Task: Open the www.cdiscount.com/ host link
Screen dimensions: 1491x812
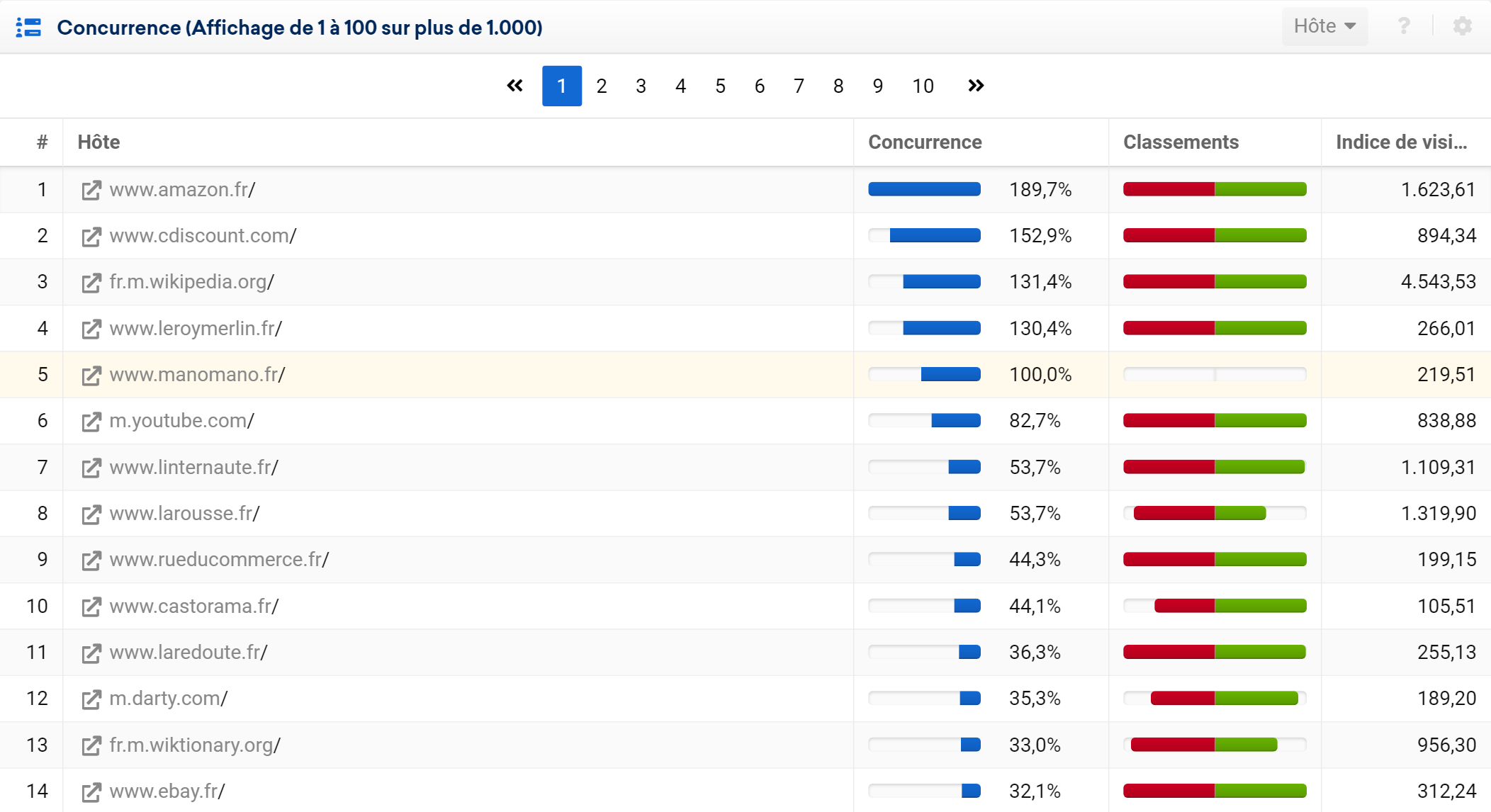Action: click(203, 236)
